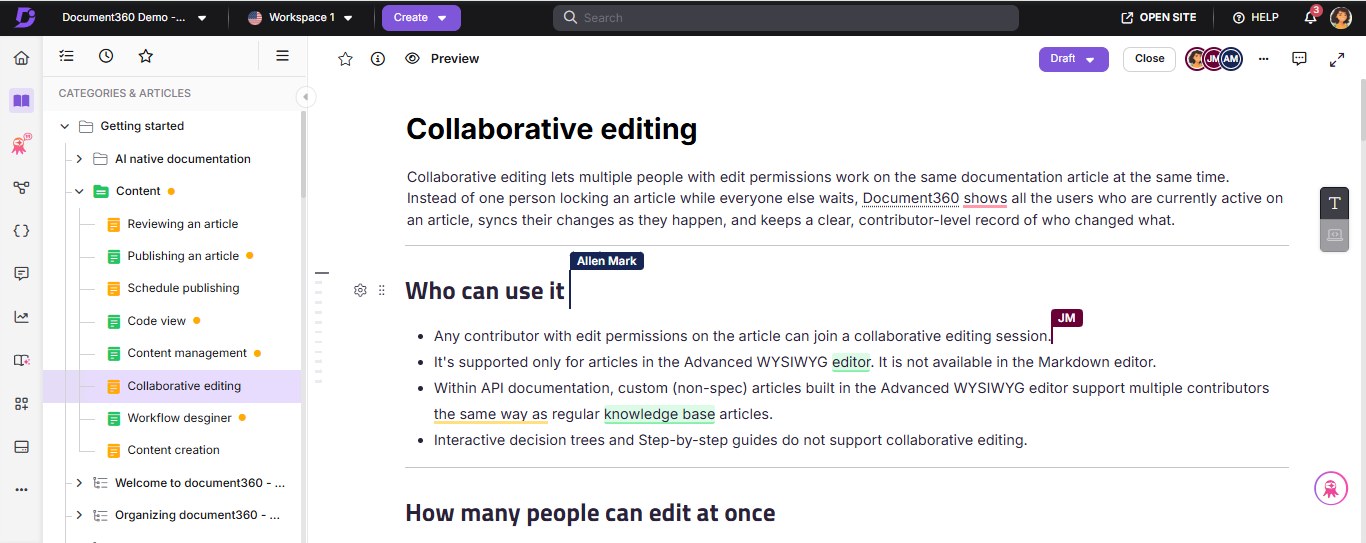This screenshot has width=1366, height=543.
Task: Open the Eddy AI assistant floating button
Action: tap(1331, 489)
